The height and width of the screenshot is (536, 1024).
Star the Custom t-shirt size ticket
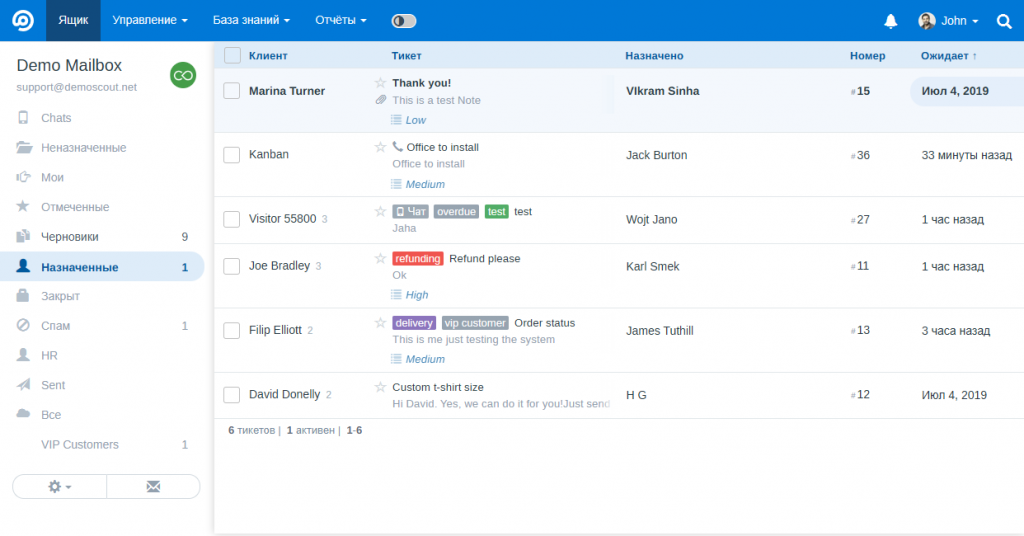click(x=380, y=387)
